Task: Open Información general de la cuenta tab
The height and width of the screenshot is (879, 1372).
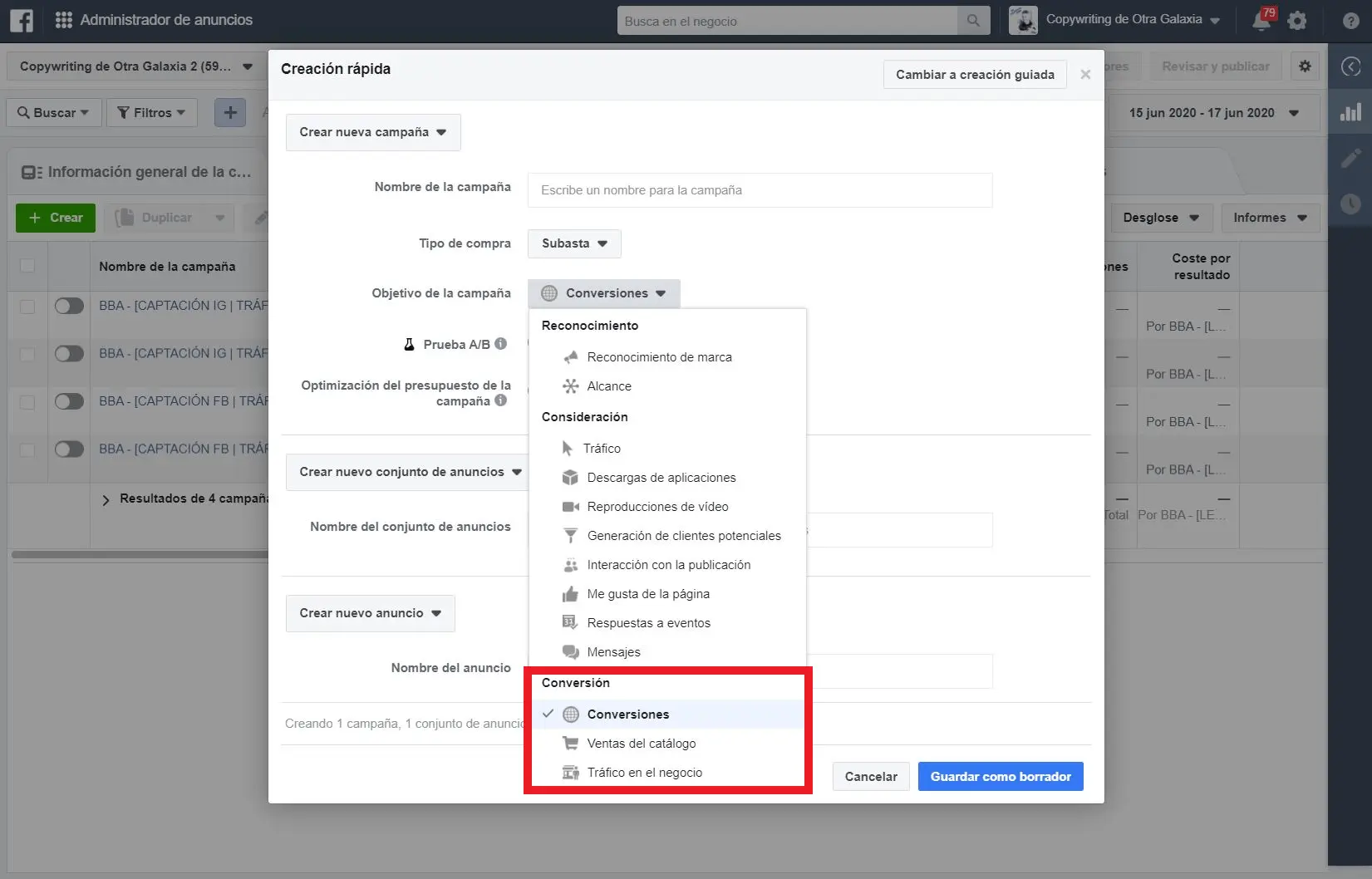Action: 136,172
